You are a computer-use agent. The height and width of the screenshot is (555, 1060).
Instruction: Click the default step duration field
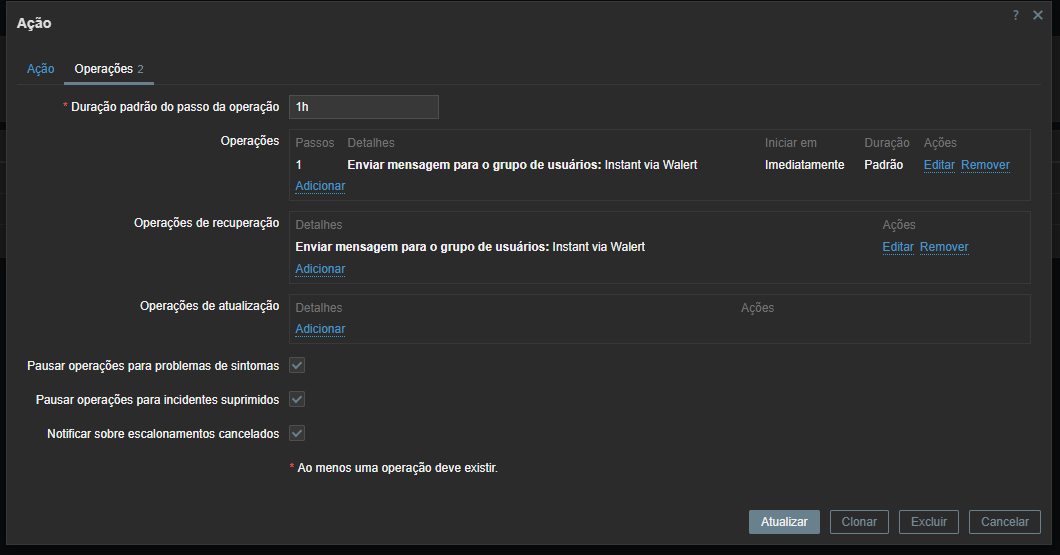(363, 107)
